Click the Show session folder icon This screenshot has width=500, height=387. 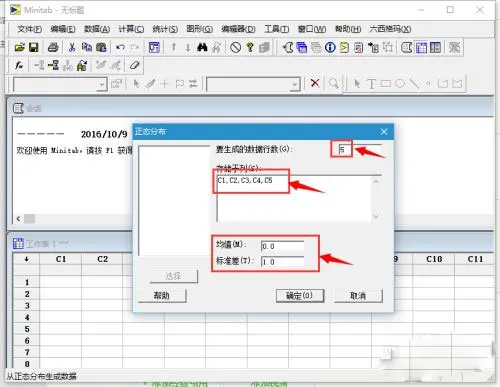(288, 48)
